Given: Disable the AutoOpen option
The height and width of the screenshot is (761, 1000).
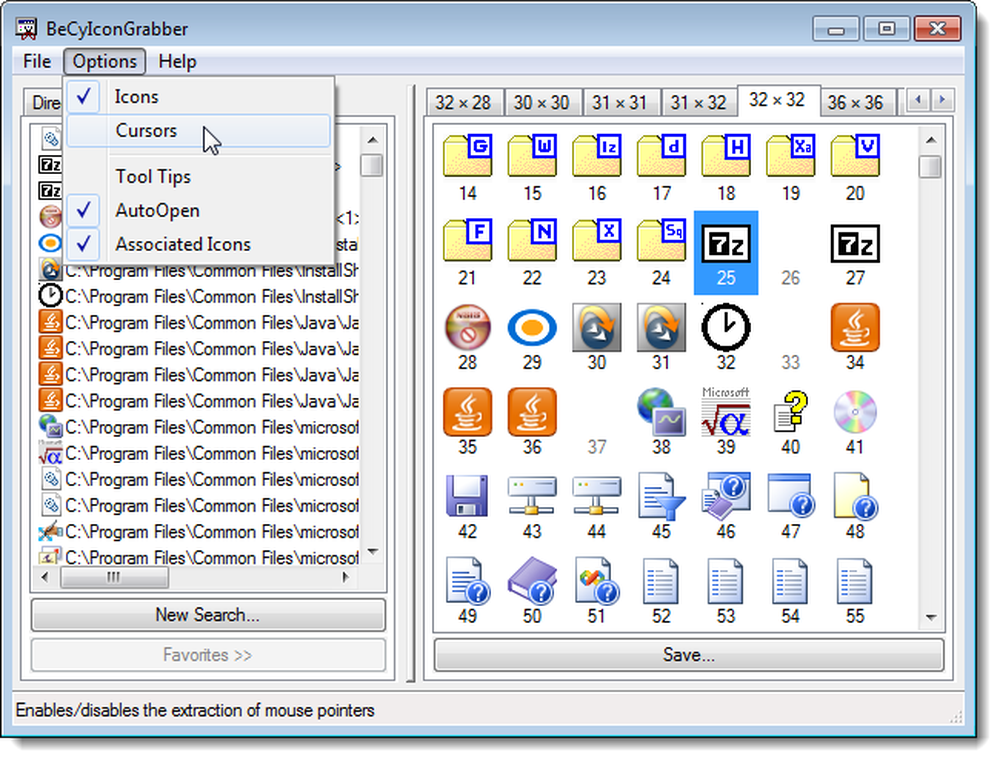Looking at the screenshot, I should (x=198, y=211).
